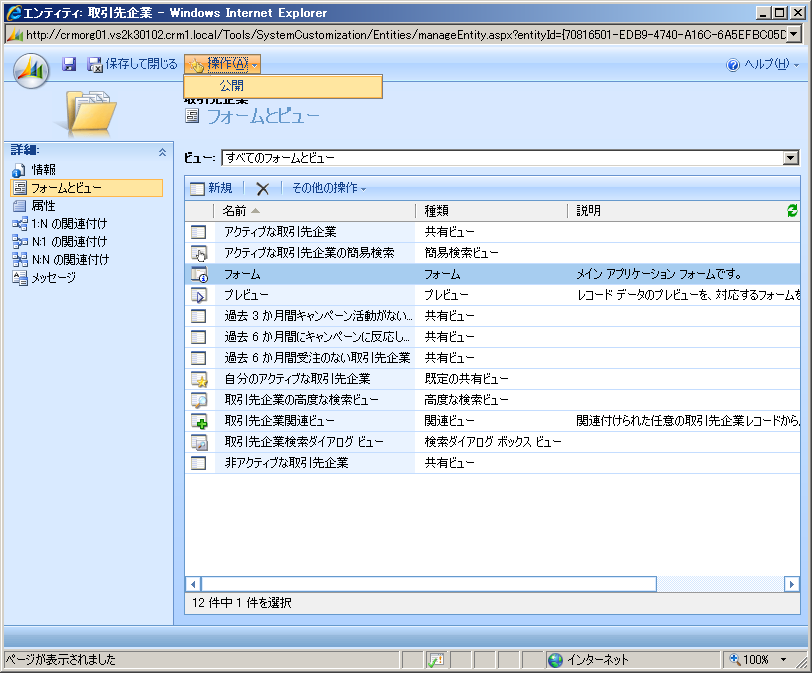812x673 pixels.
Task: Open the ヘルプ(H) menu
Action: click(771, 64)
